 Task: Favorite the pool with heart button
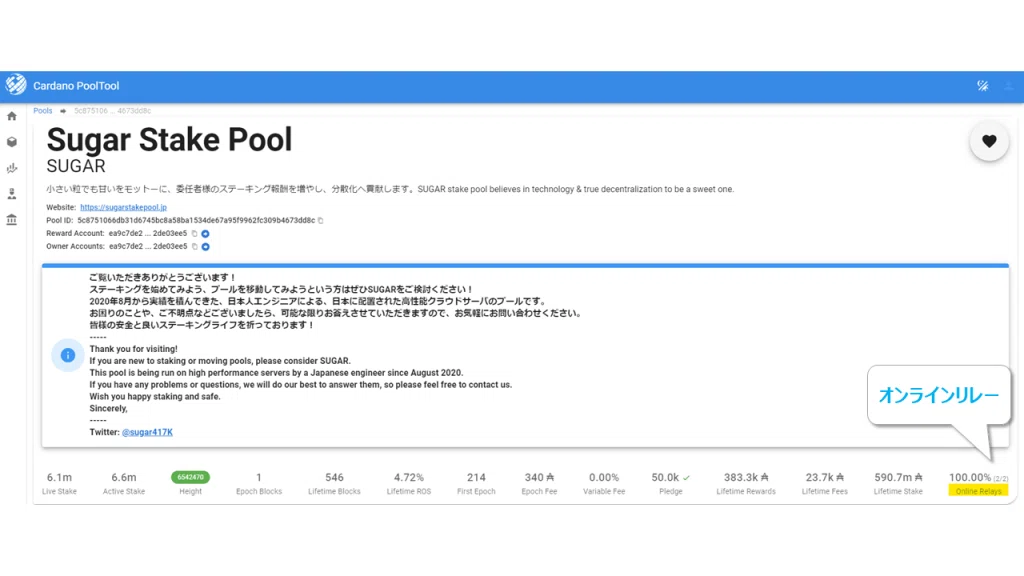point(989,141)
